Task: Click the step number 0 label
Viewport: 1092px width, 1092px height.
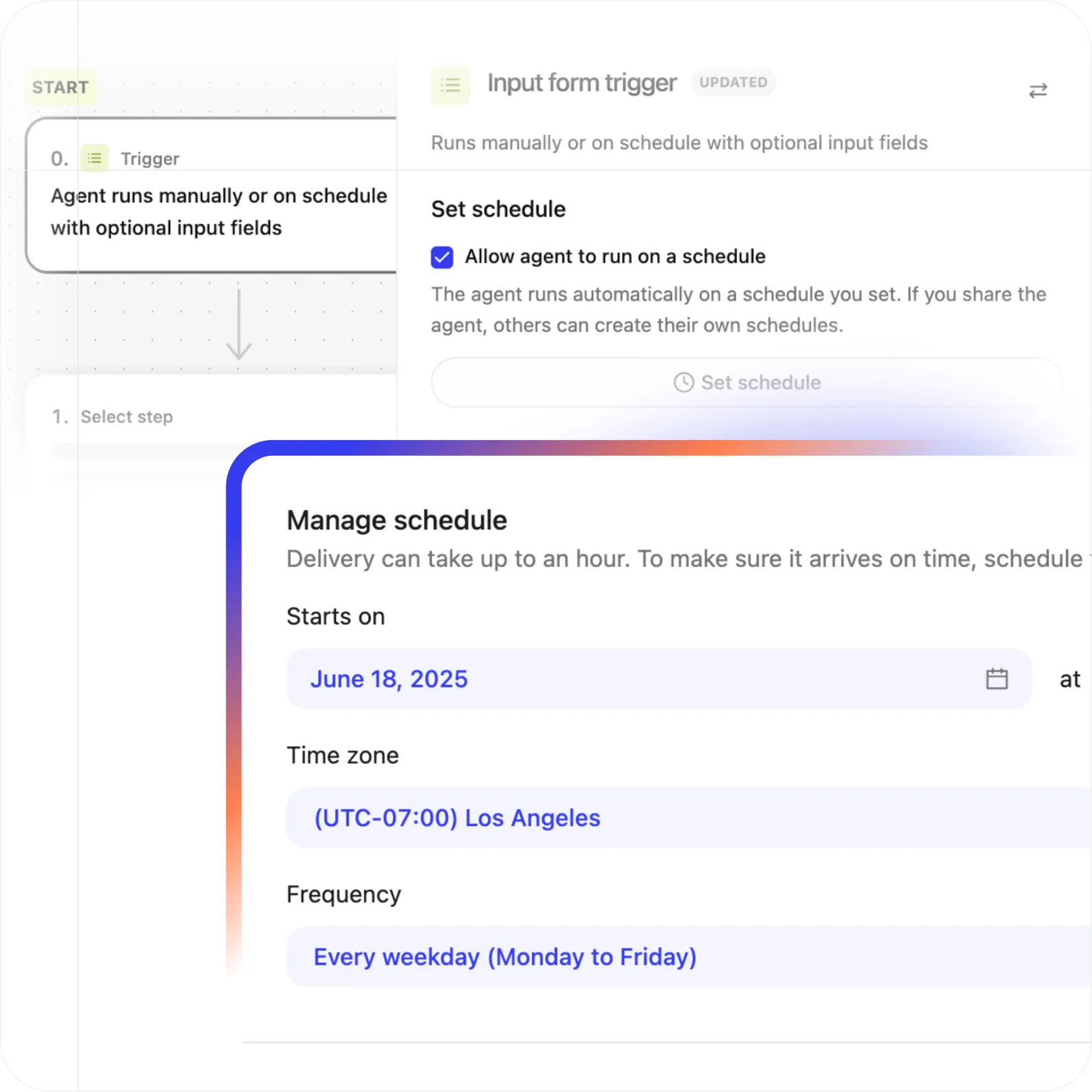Action: point(59,158)
